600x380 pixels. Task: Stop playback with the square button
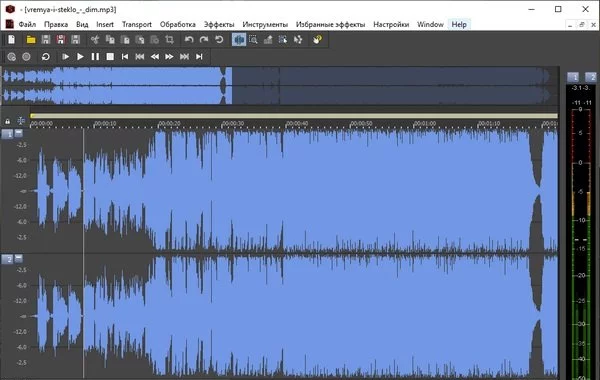pos(110,57)
